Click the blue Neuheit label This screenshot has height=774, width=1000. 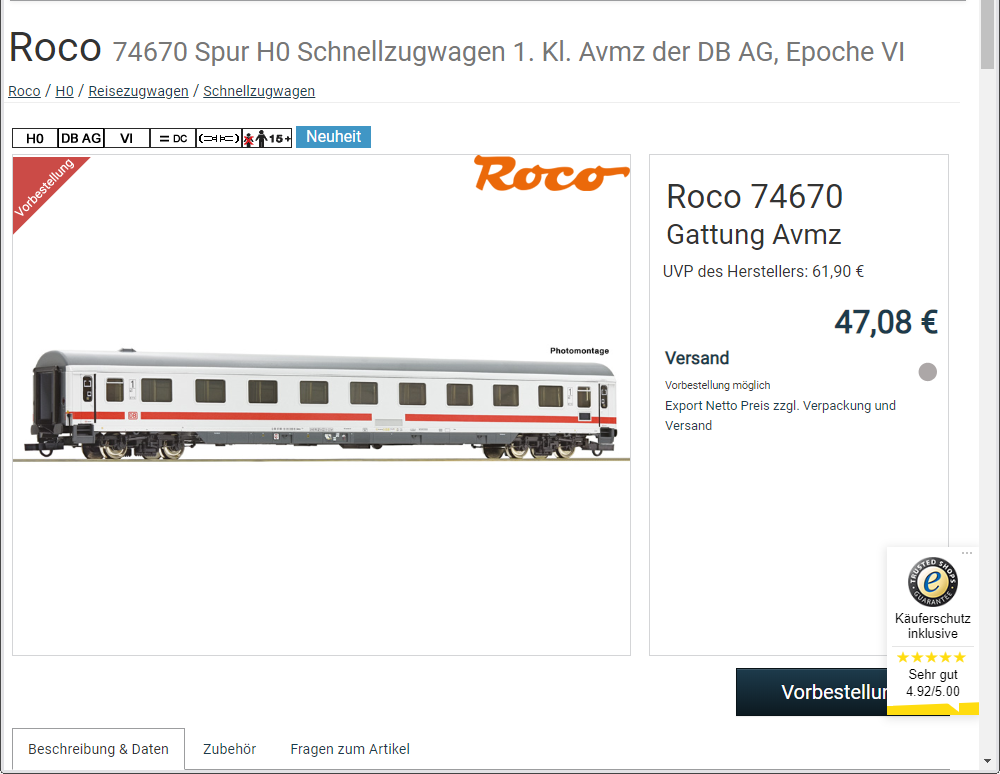334,136
